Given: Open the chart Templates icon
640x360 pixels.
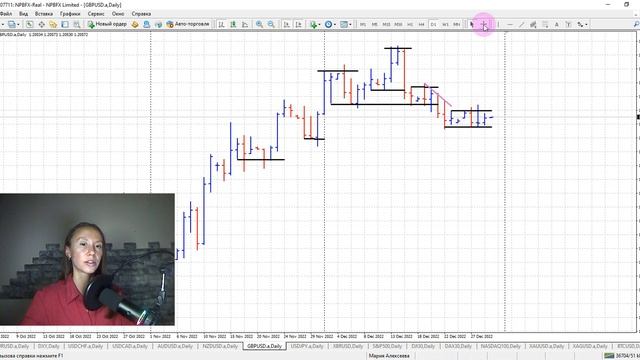Looking at the screenshot, I should 344,24.
